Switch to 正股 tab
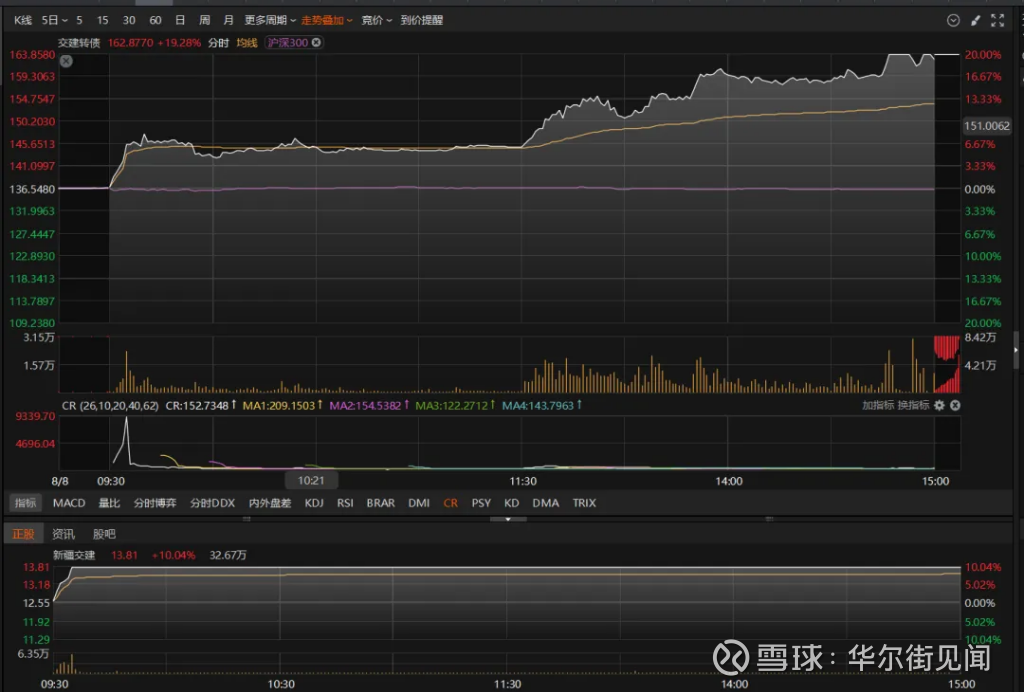The image size is (1024, 692). [24, 534]
